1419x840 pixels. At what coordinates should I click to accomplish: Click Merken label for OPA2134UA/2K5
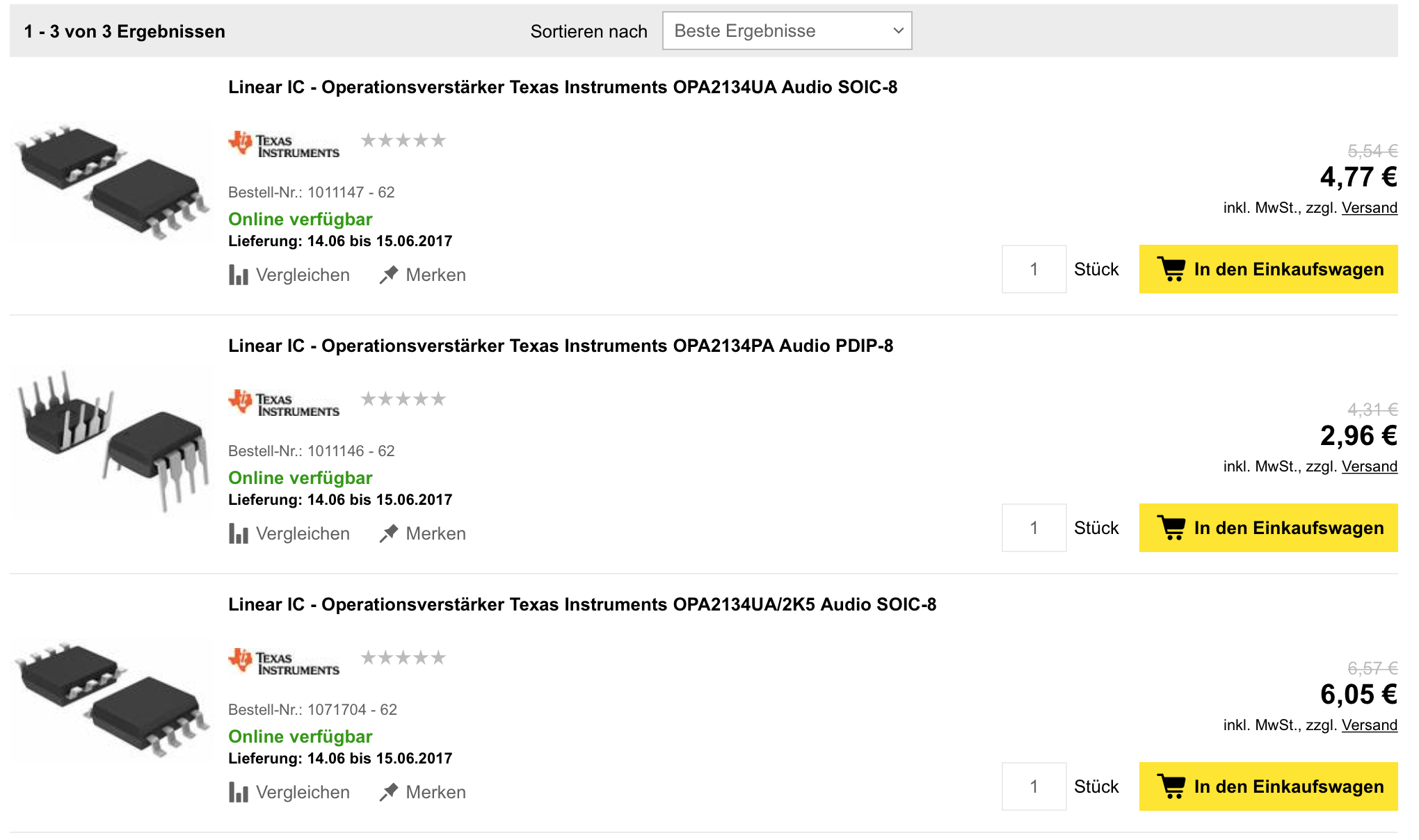(436, 792)
